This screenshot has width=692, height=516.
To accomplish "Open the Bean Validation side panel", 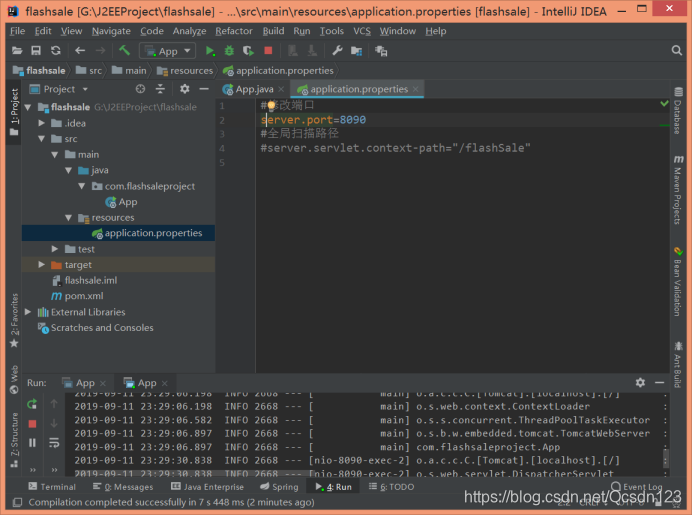I will (678, 282).
